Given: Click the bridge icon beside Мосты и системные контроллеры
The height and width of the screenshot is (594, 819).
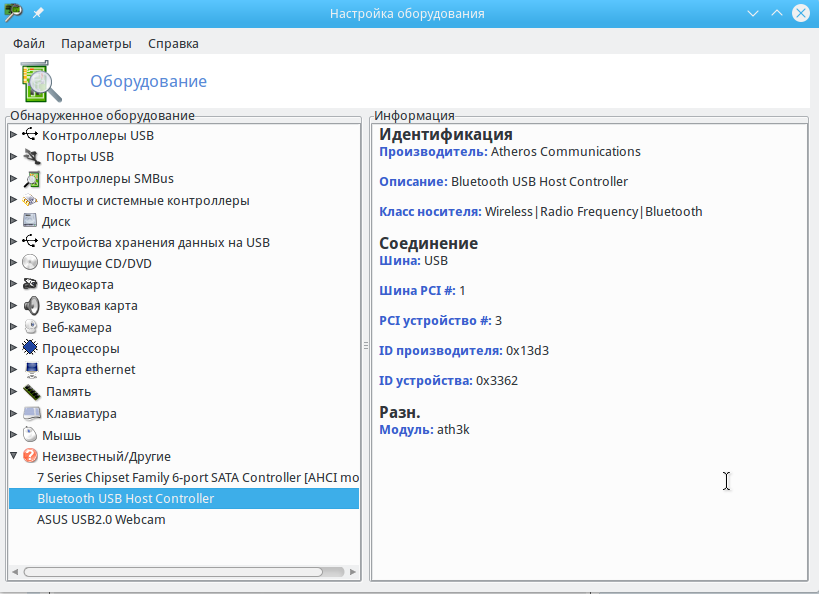Looking at the screenshot, I should (x=30, y=200).
